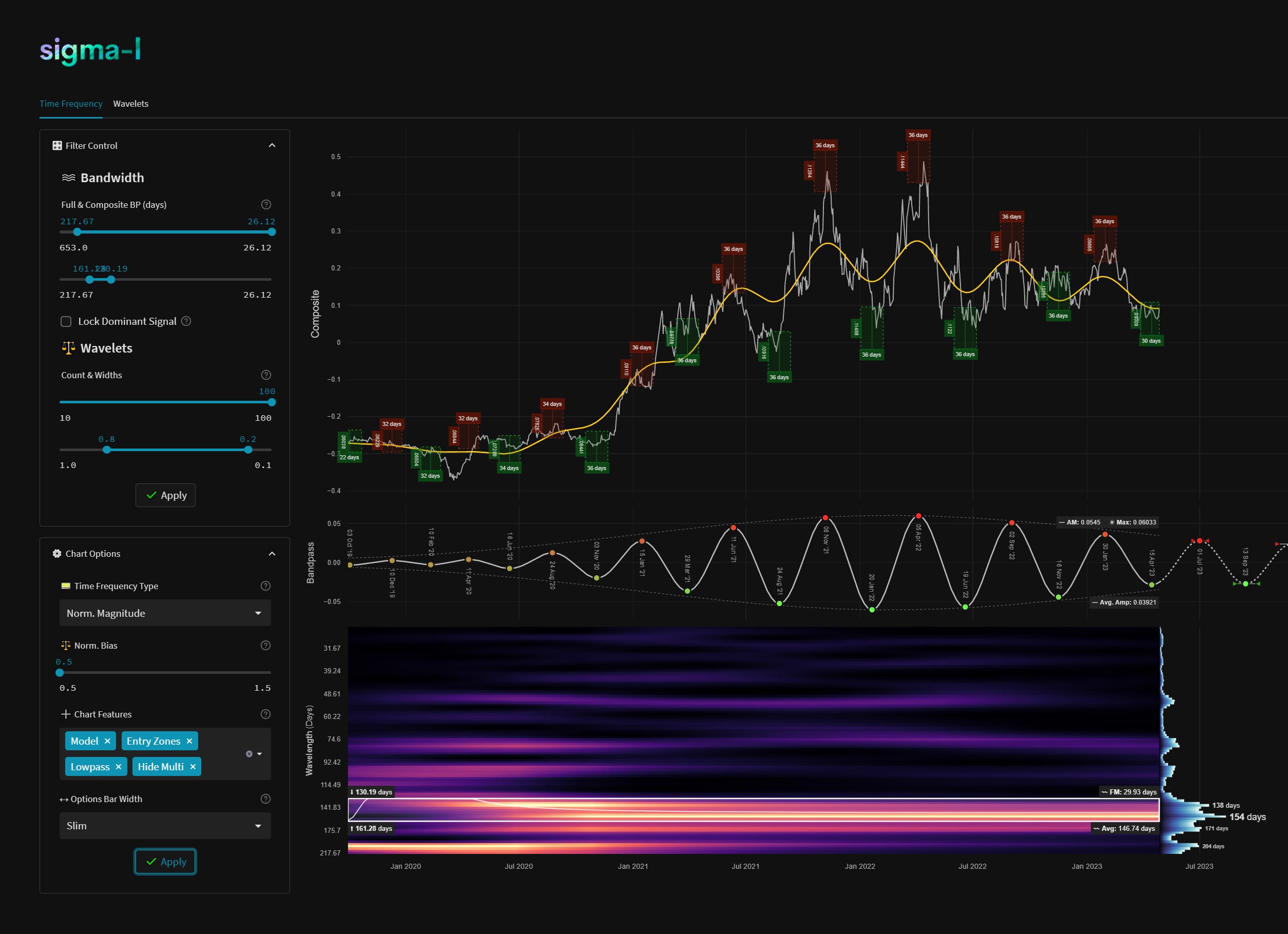Open help for Full & Composite BP

266,204
